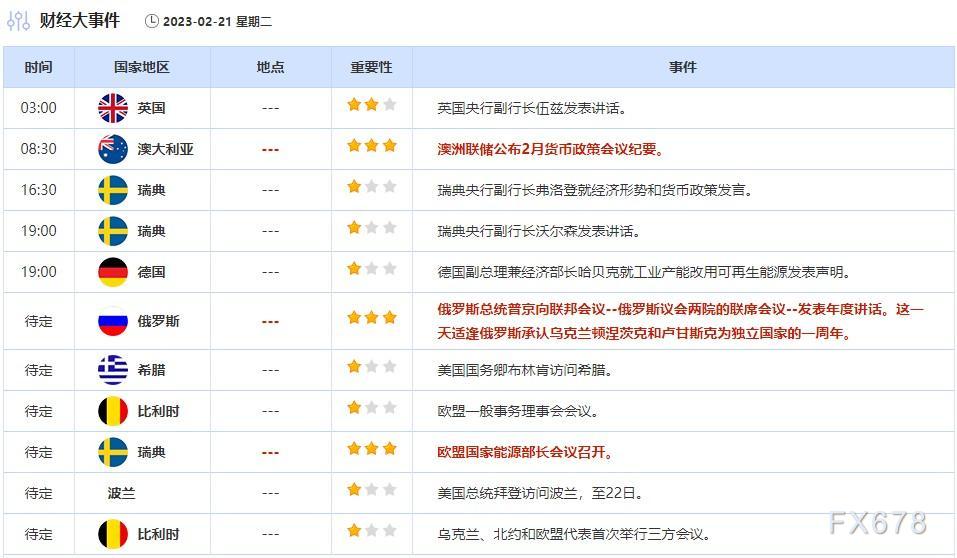Click the 时间 column header
Screen dimensions: 957x558
coord(38,67)
